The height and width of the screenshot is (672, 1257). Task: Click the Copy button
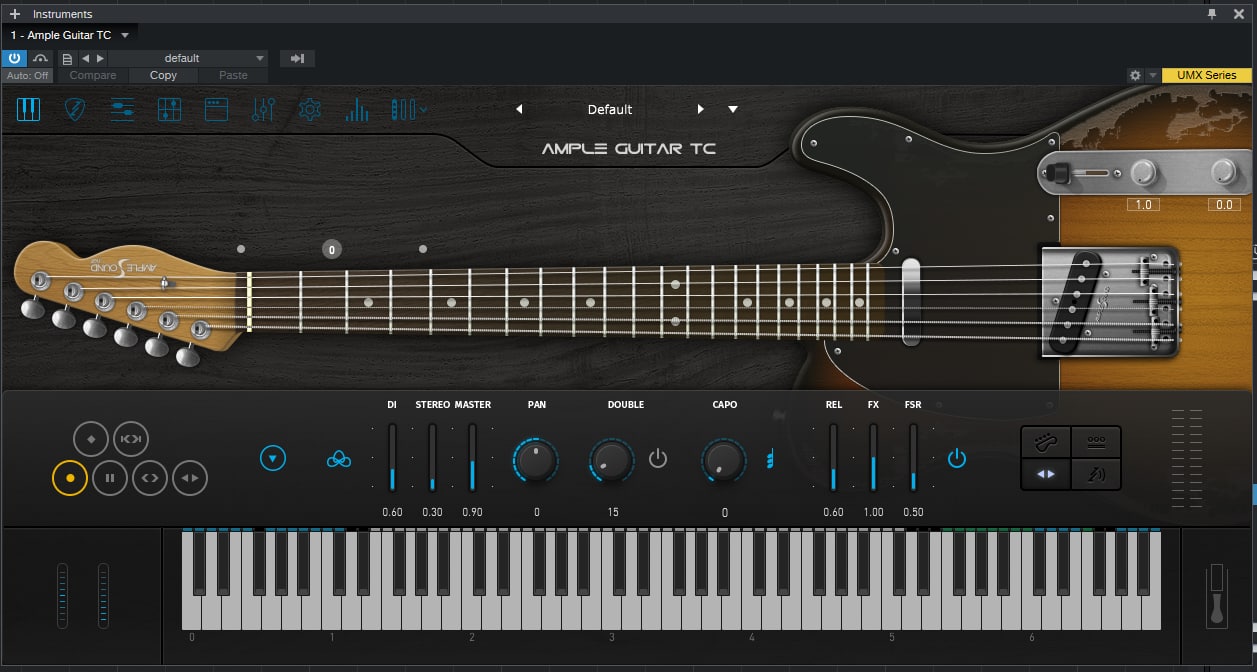(163, 75)
